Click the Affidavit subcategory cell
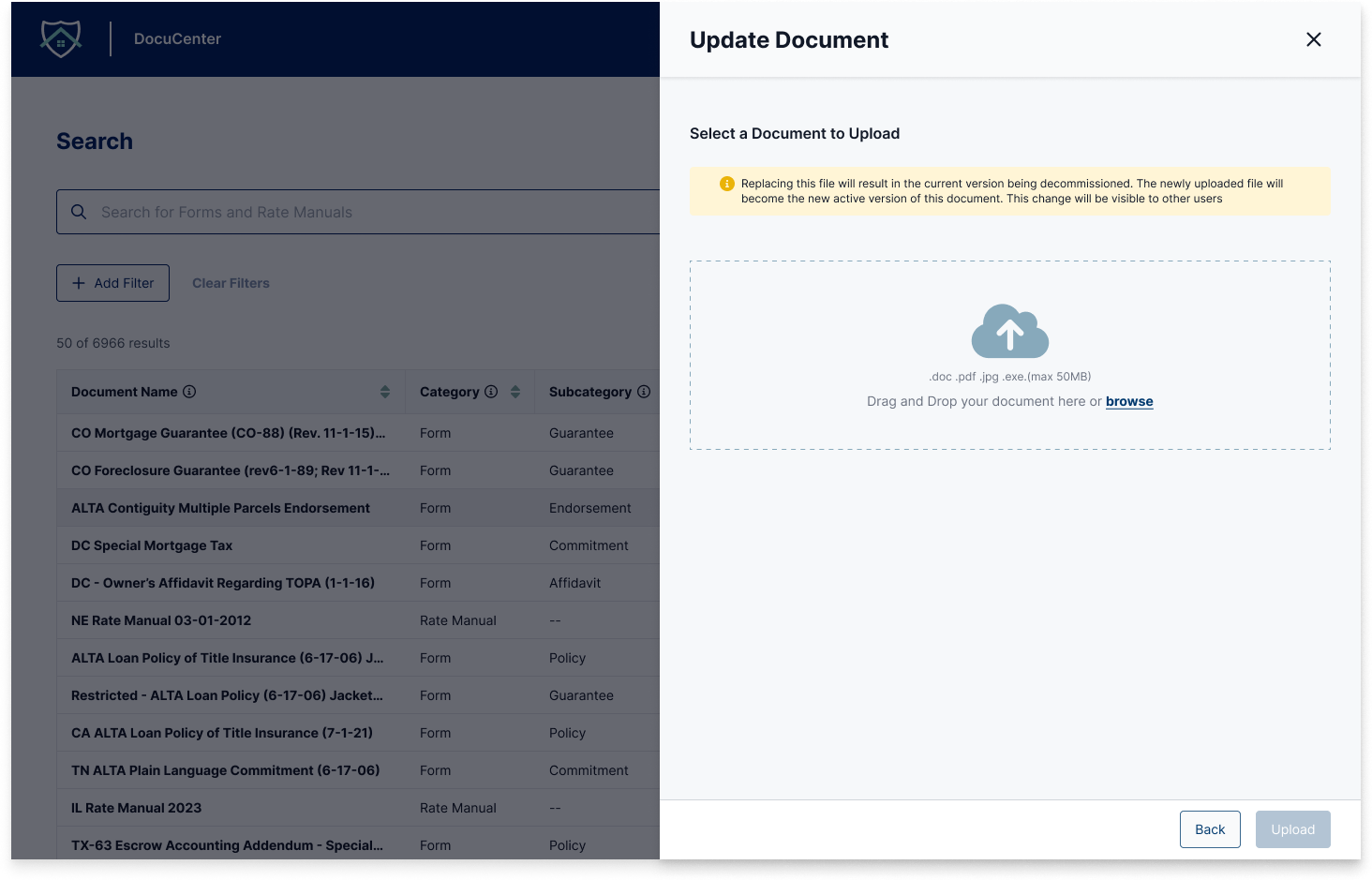The width and height of the screenshot is (1372, 880). click(575, 583)
